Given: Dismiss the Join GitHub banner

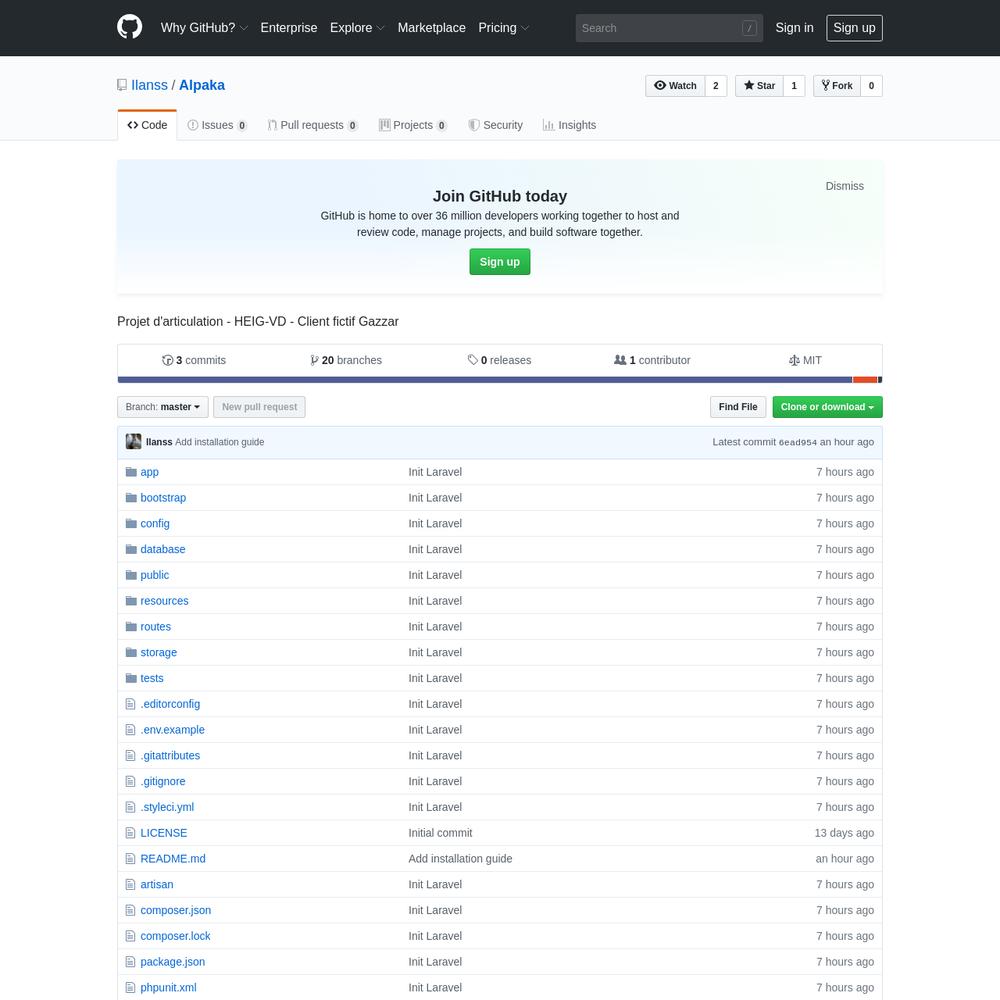Looking at the screenshot, I should [845, 186].
